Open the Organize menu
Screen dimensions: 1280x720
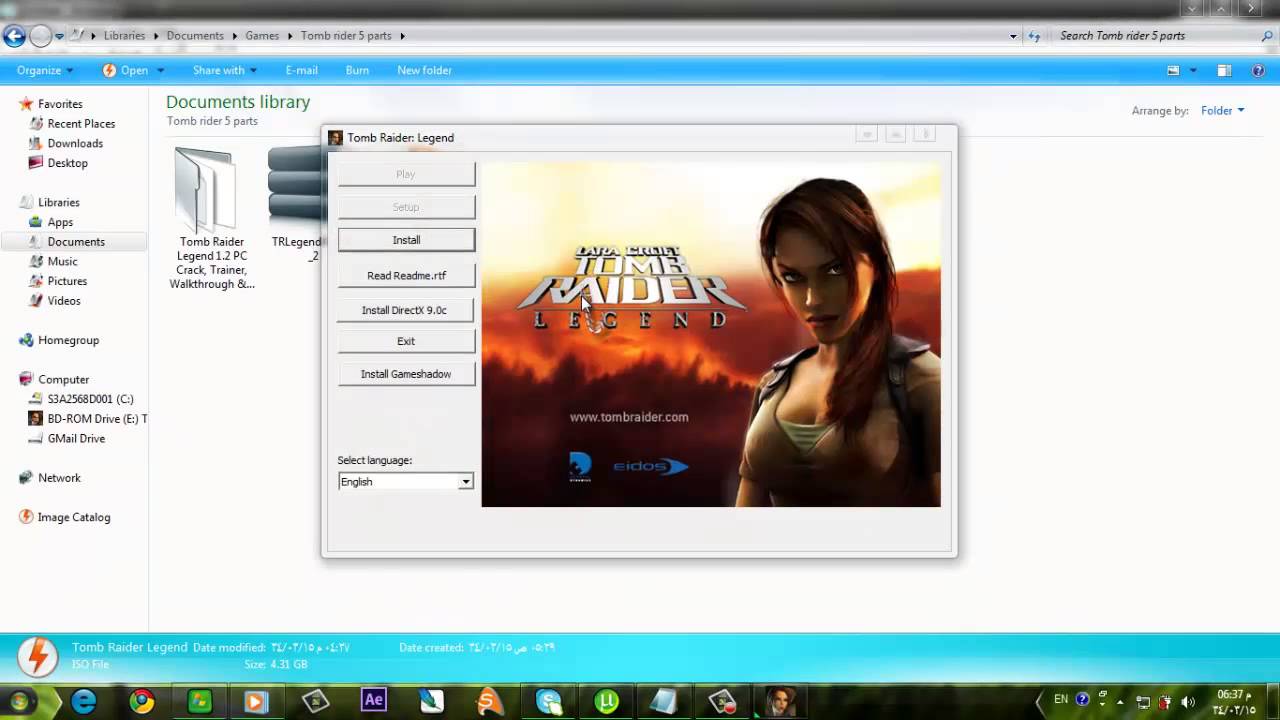tap(44, 70)
